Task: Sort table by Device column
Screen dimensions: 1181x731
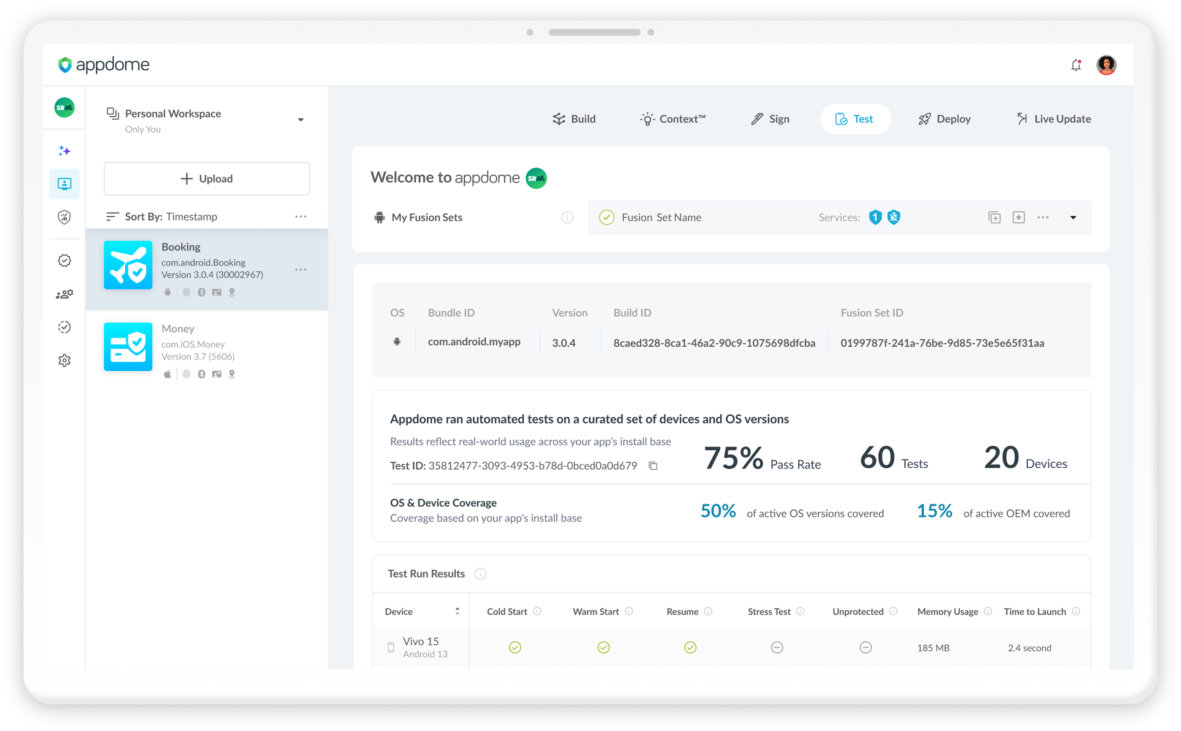Action: 457,611
